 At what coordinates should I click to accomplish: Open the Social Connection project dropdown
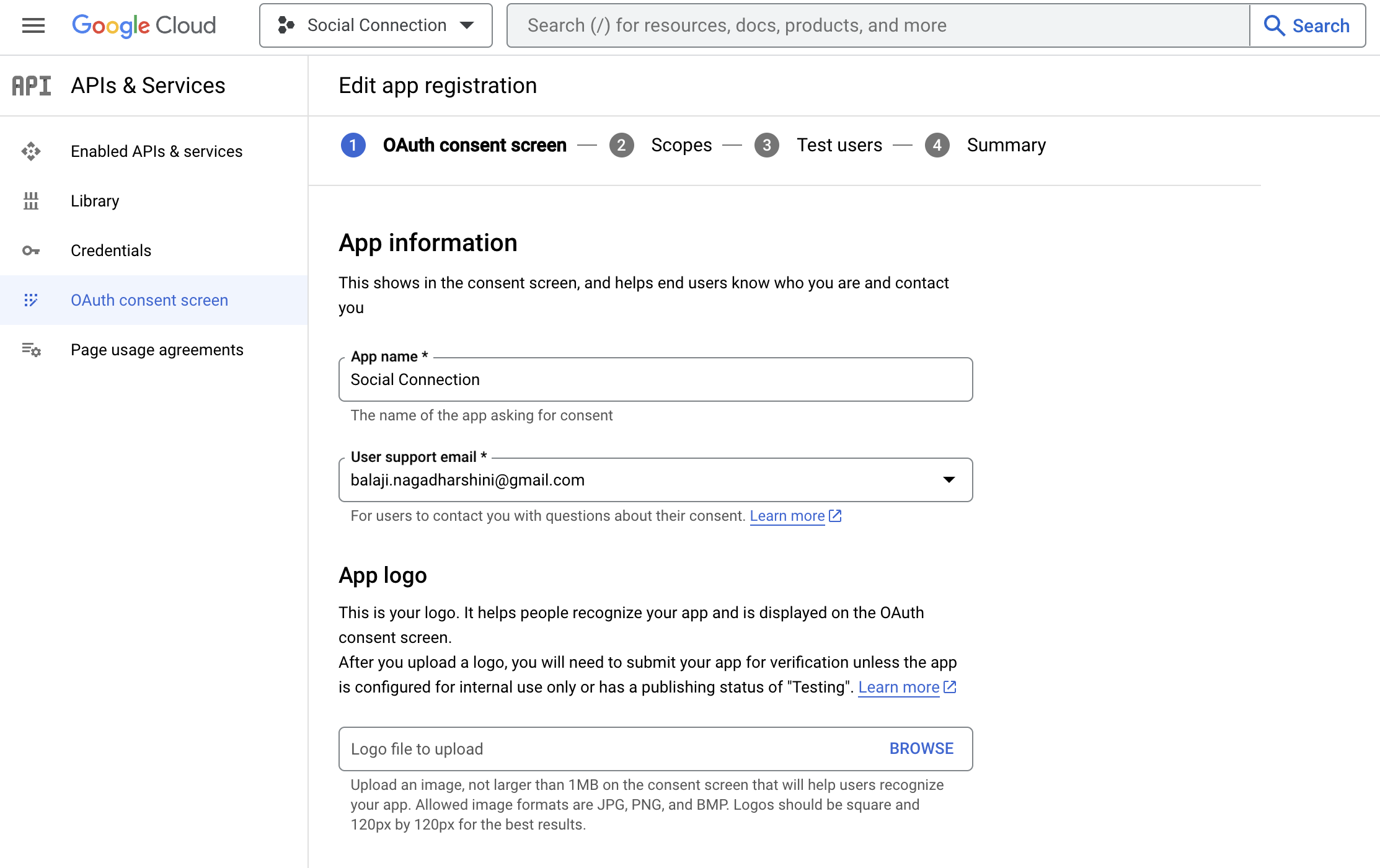point(376,25)
